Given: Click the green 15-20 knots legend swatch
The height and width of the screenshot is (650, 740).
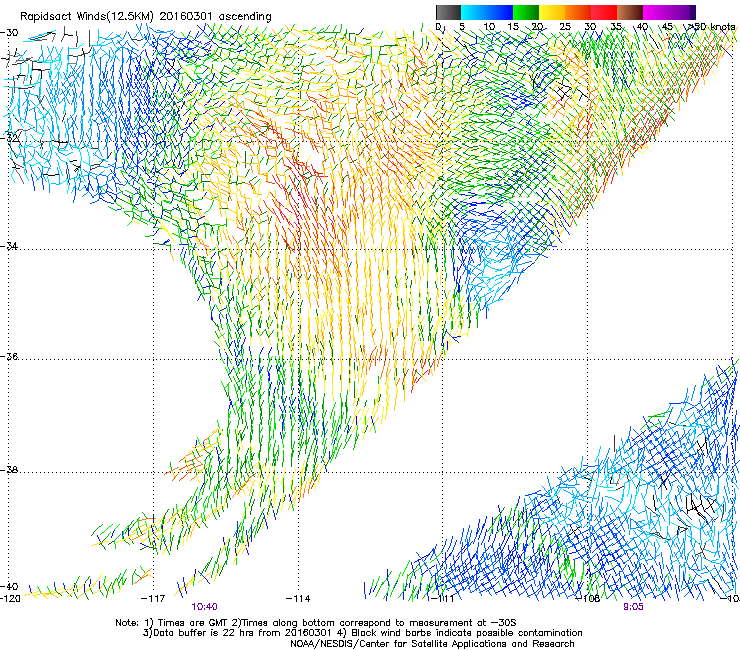Looking at the screenshot, I should (x=526, y=12).
